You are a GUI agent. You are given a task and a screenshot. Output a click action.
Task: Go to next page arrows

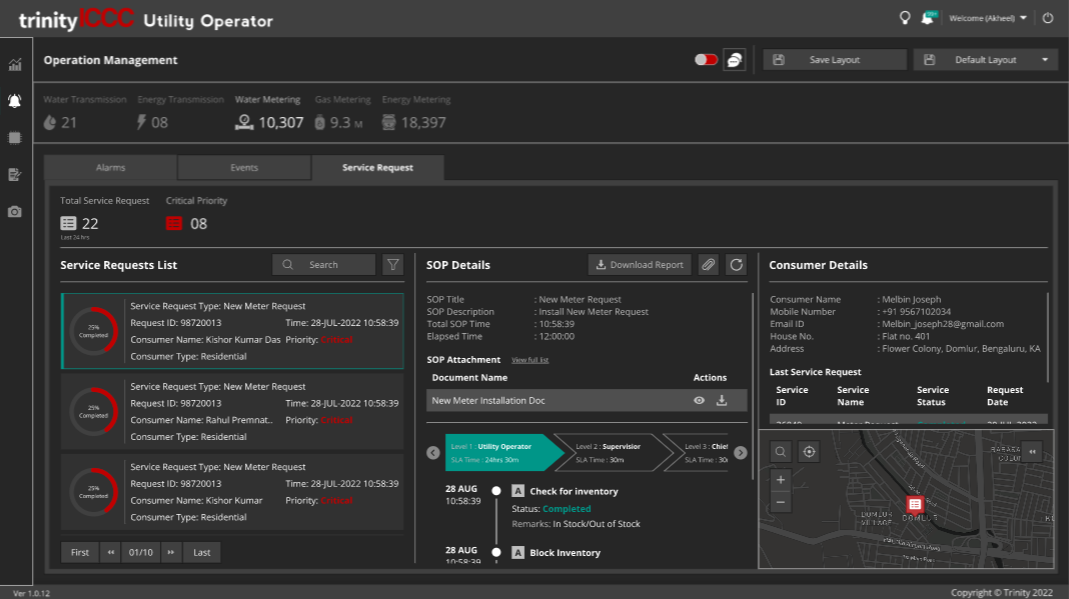(x=171, y=552)
